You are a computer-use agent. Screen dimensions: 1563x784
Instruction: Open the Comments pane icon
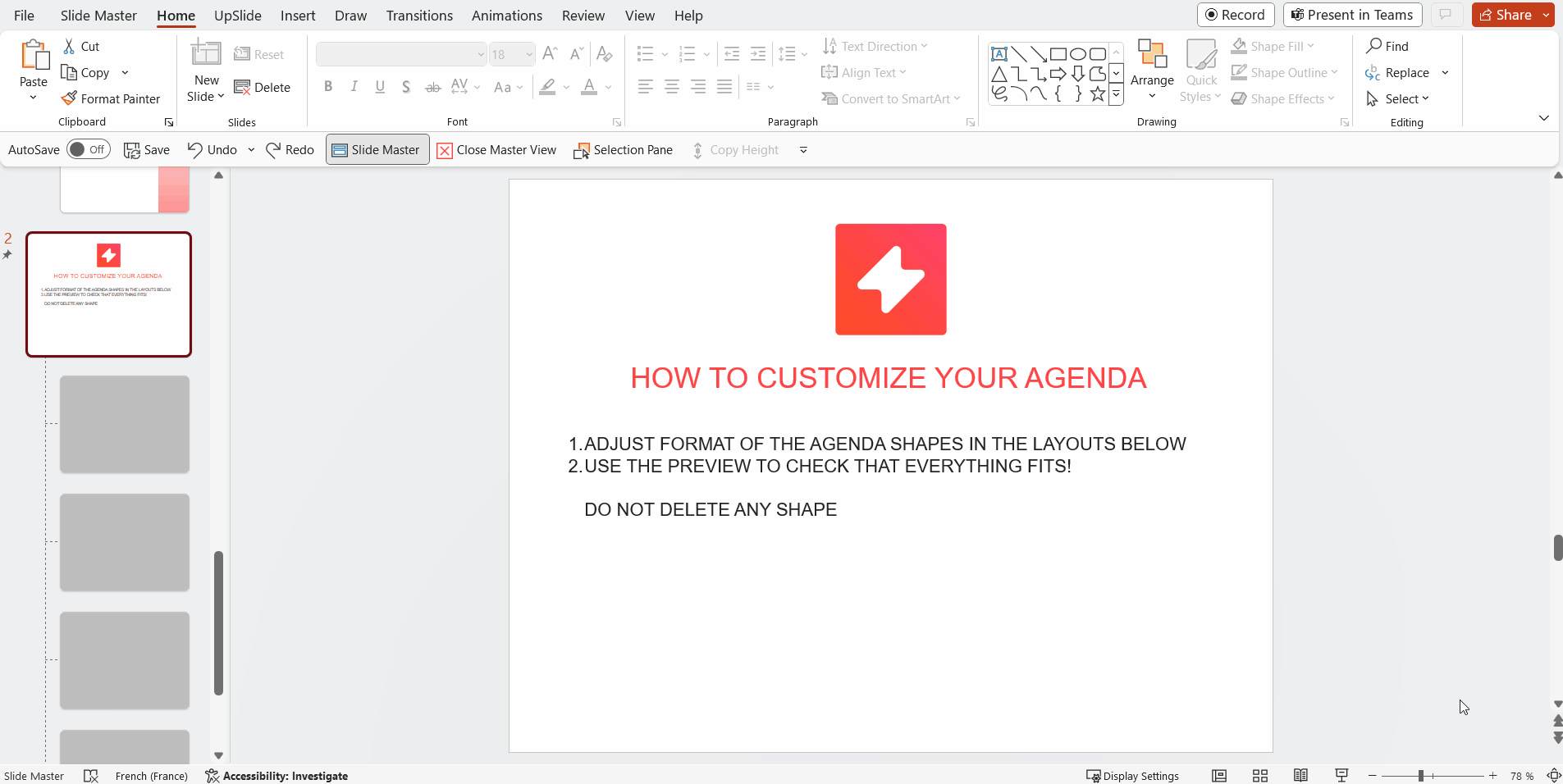pyautogui.click(x=1446, y=15)
